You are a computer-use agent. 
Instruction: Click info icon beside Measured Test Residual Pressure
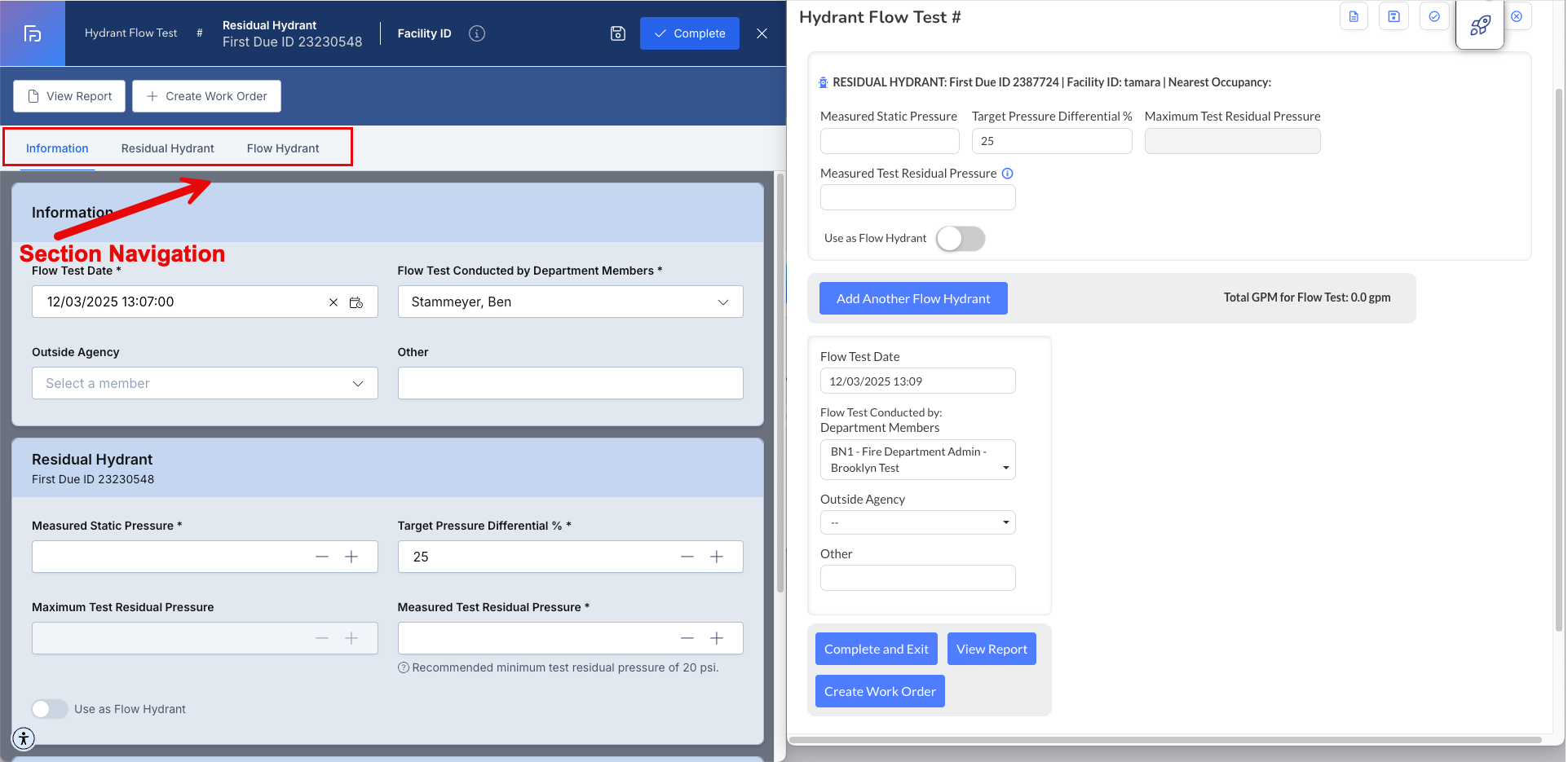1007,174
